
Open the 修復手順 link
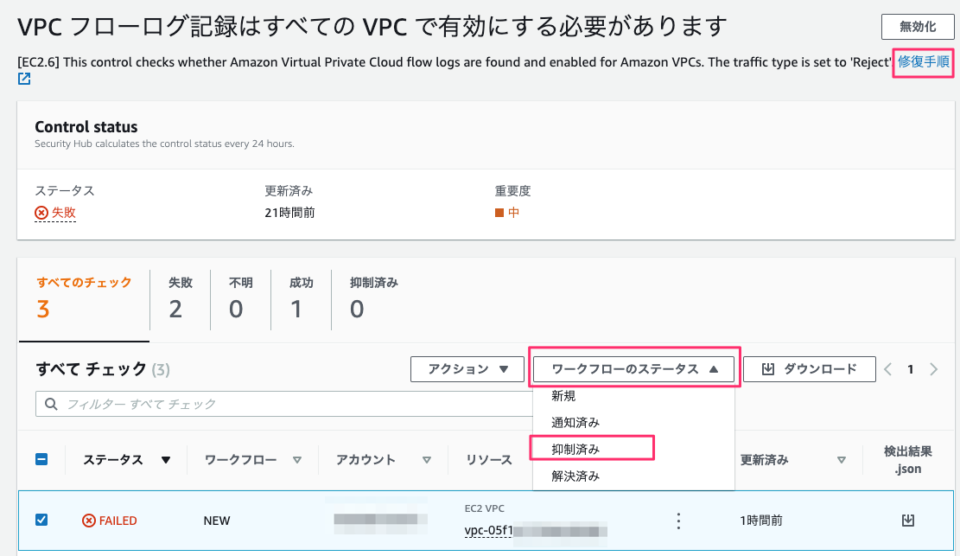924,62
